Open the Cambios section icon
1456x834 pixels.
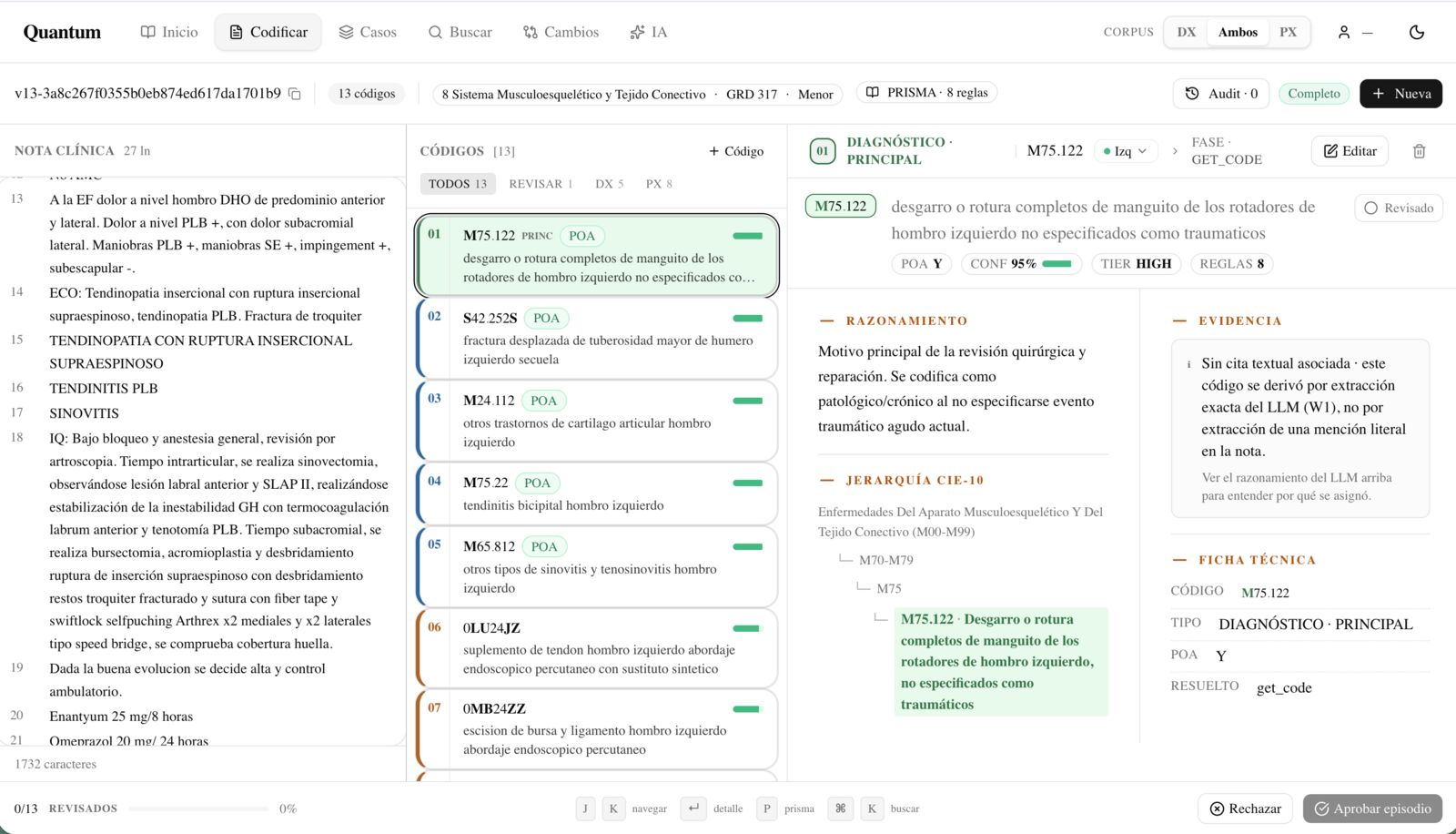530,32
